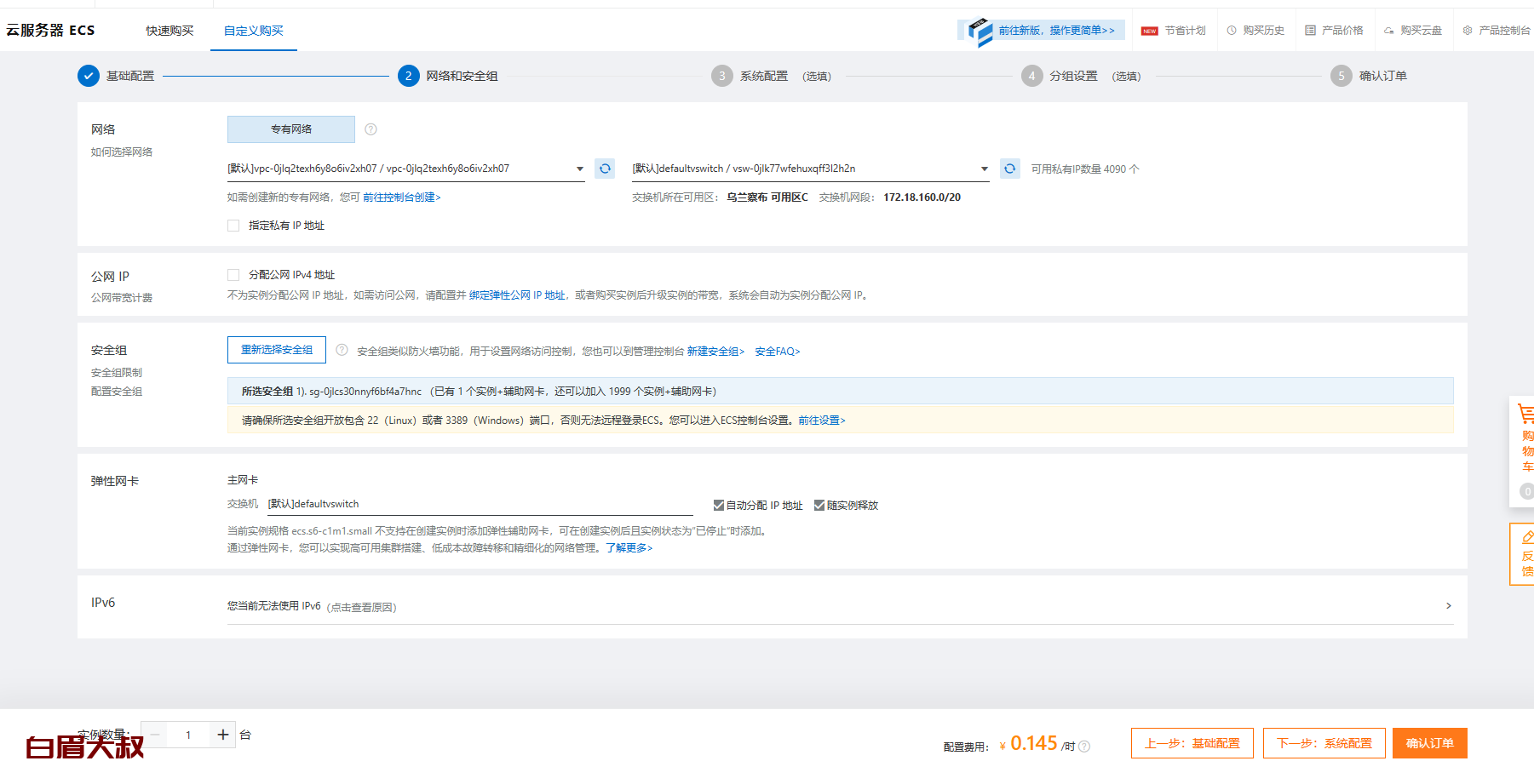
Task: Toggle 随实例释放 checkbox
Action: 819,506
